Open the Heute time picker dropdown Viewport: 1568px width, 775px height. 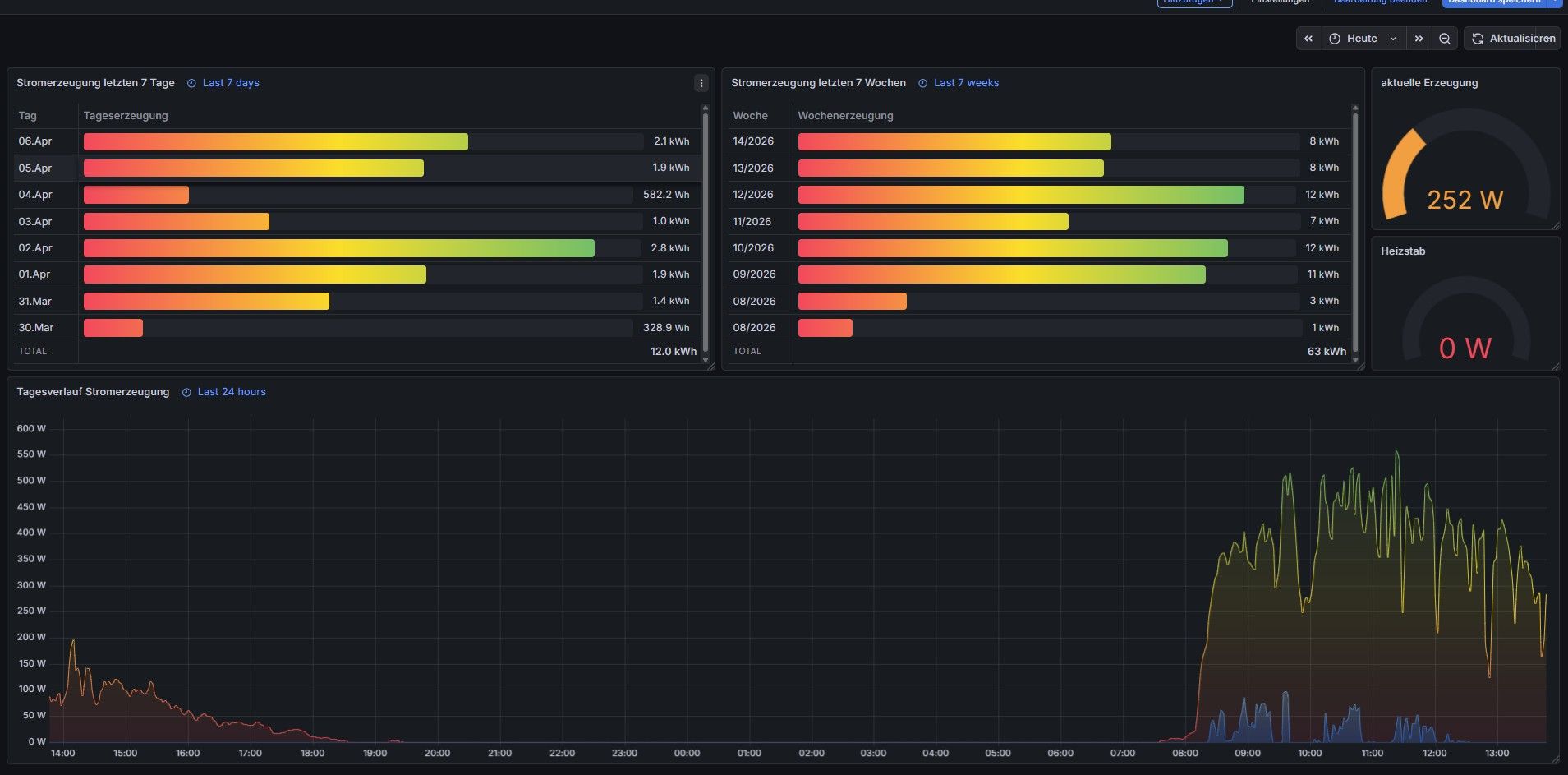tap(1363, 39)
